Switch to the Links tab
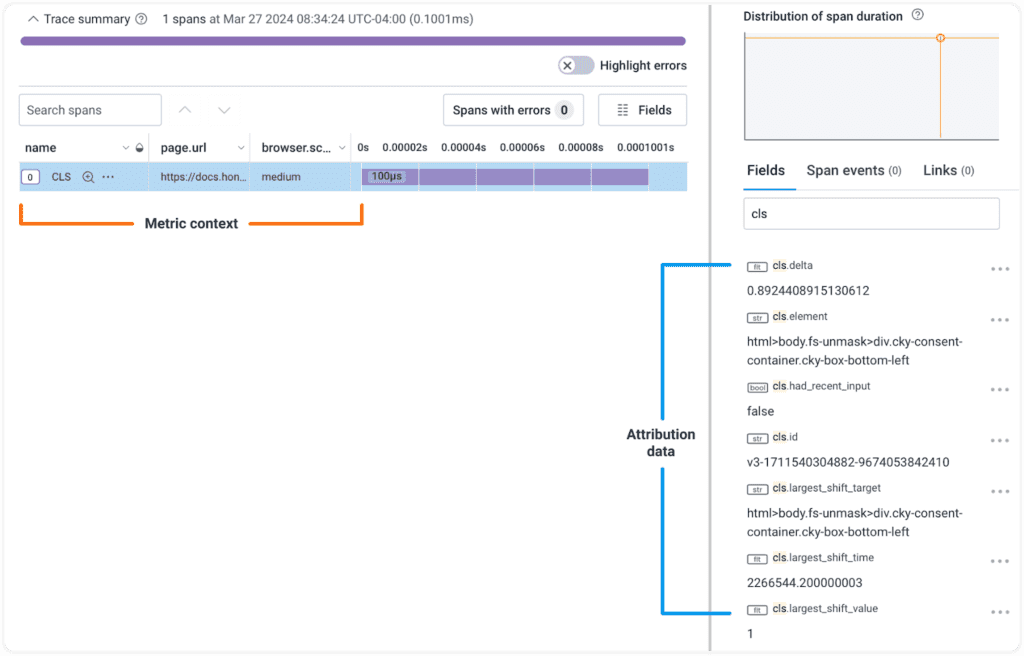Image resolution: width=1024 pixels, height=656 pixels. coord(947,171)
